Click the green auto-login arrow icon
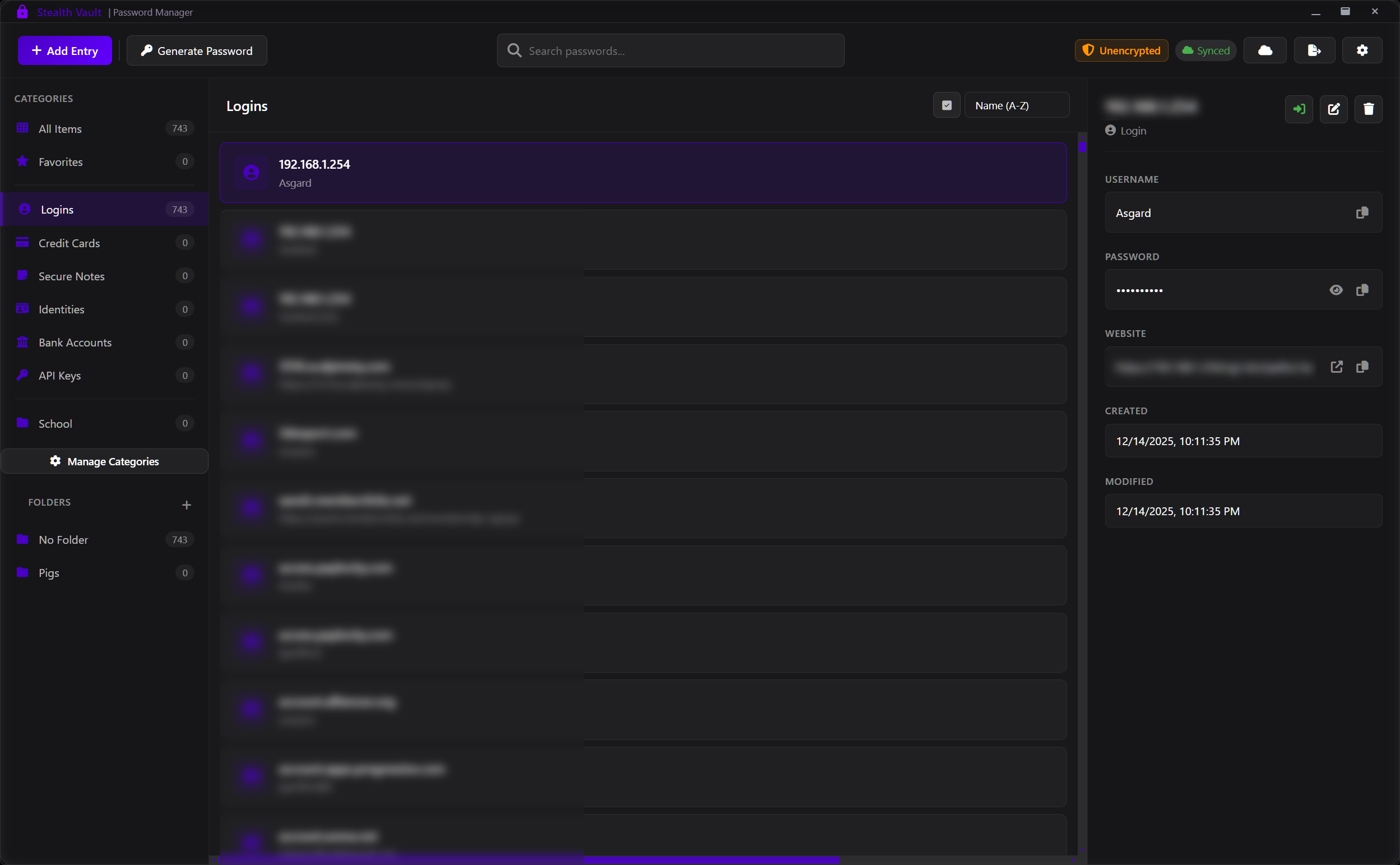The image size is (1400, 865). 1299,109
